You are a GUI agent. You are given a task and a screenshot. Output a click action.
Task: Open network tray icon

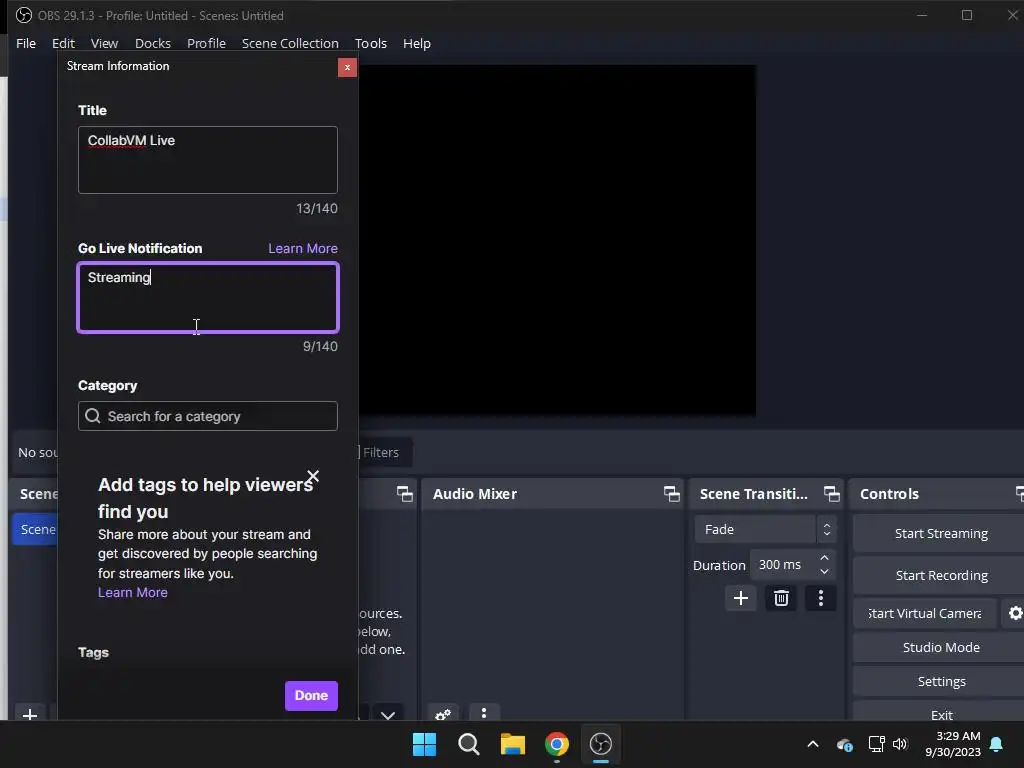(876, 744)
